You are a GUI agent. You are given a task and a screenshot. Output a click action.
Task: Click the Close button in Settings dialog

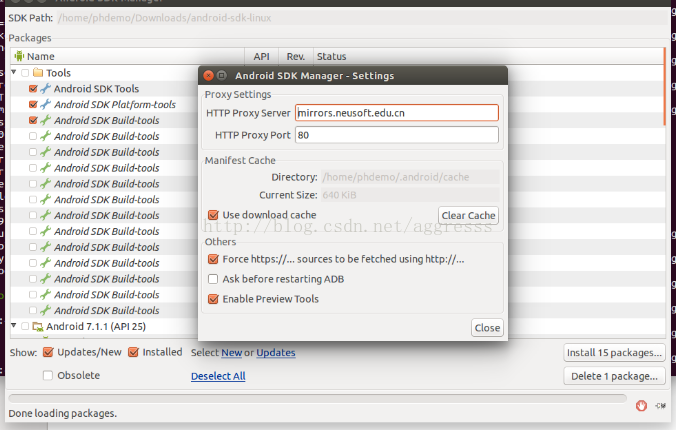[x=487, y=328]
